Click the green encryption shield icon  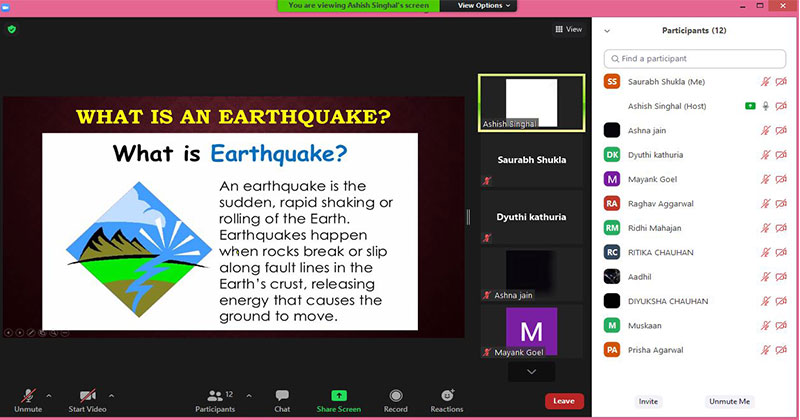coord(11,29)
